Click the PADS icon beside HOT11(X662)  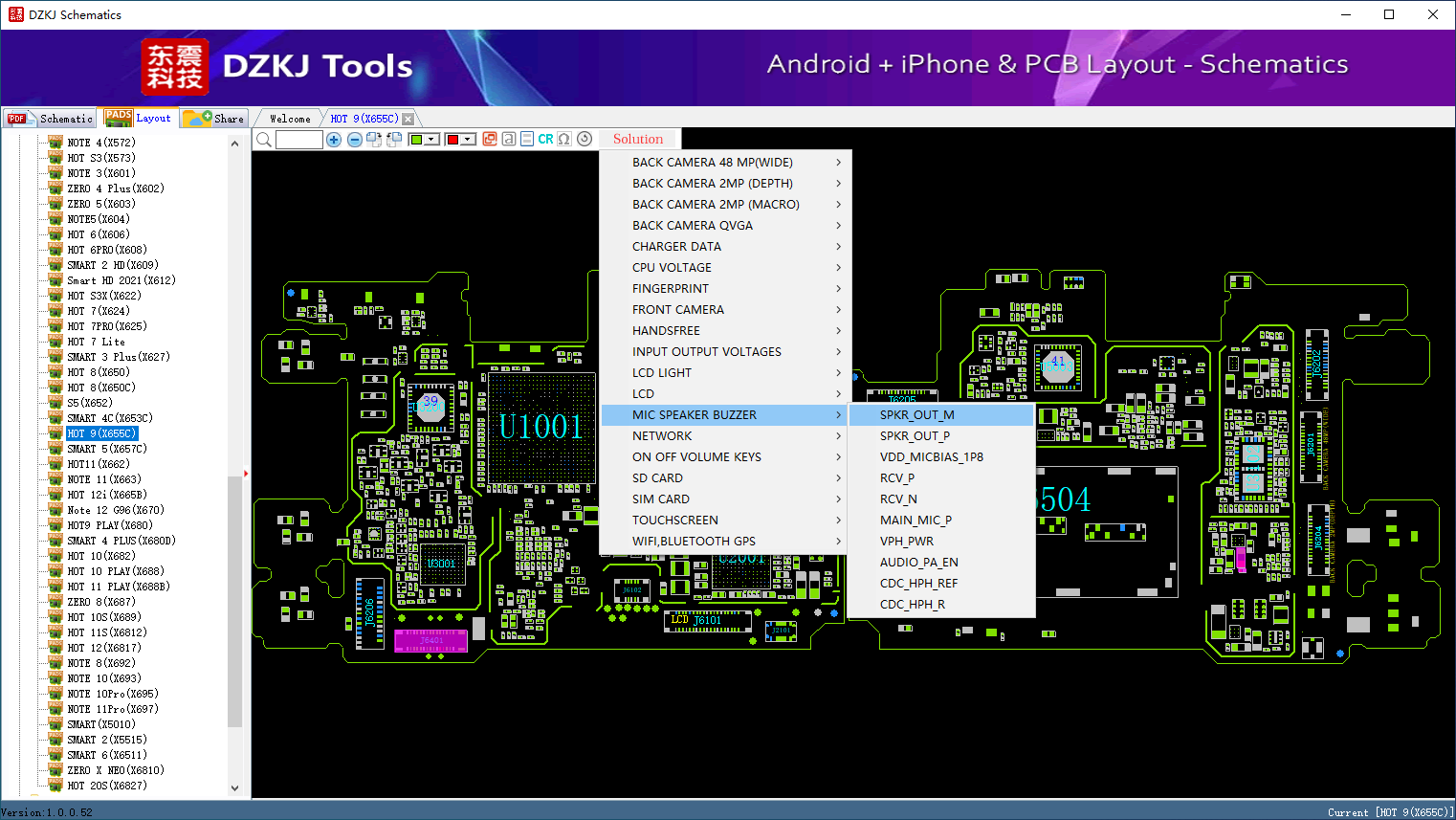coord(55,464)
